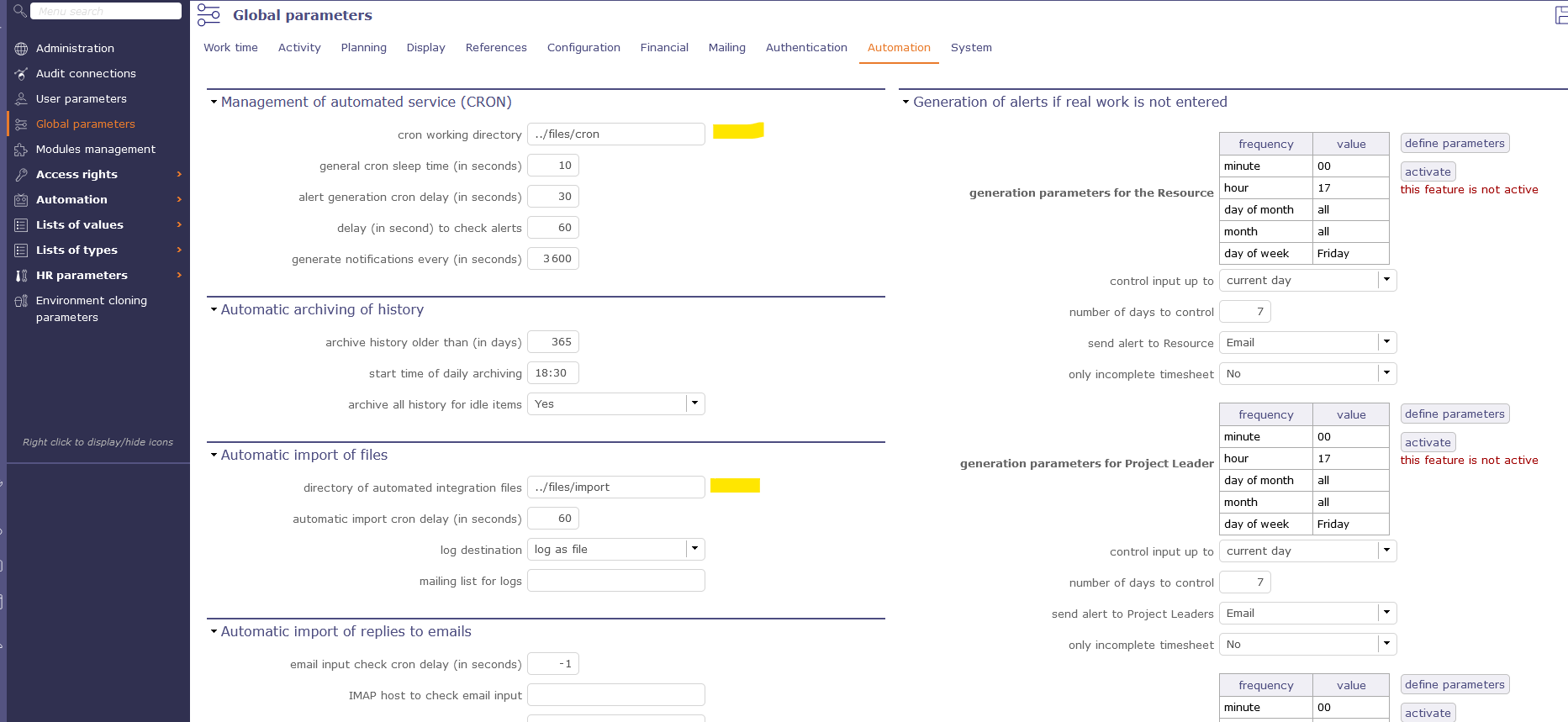This screenshot has height=722, width=1568.
Task: Click the Audit connections icon
Action: point(21,74)
